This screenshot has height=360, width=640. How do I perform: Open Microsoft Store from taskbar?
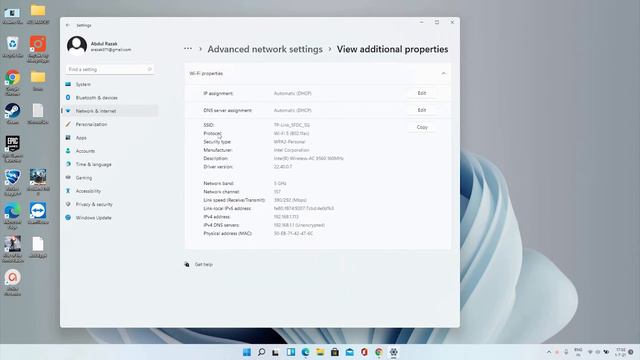point(335,352)
